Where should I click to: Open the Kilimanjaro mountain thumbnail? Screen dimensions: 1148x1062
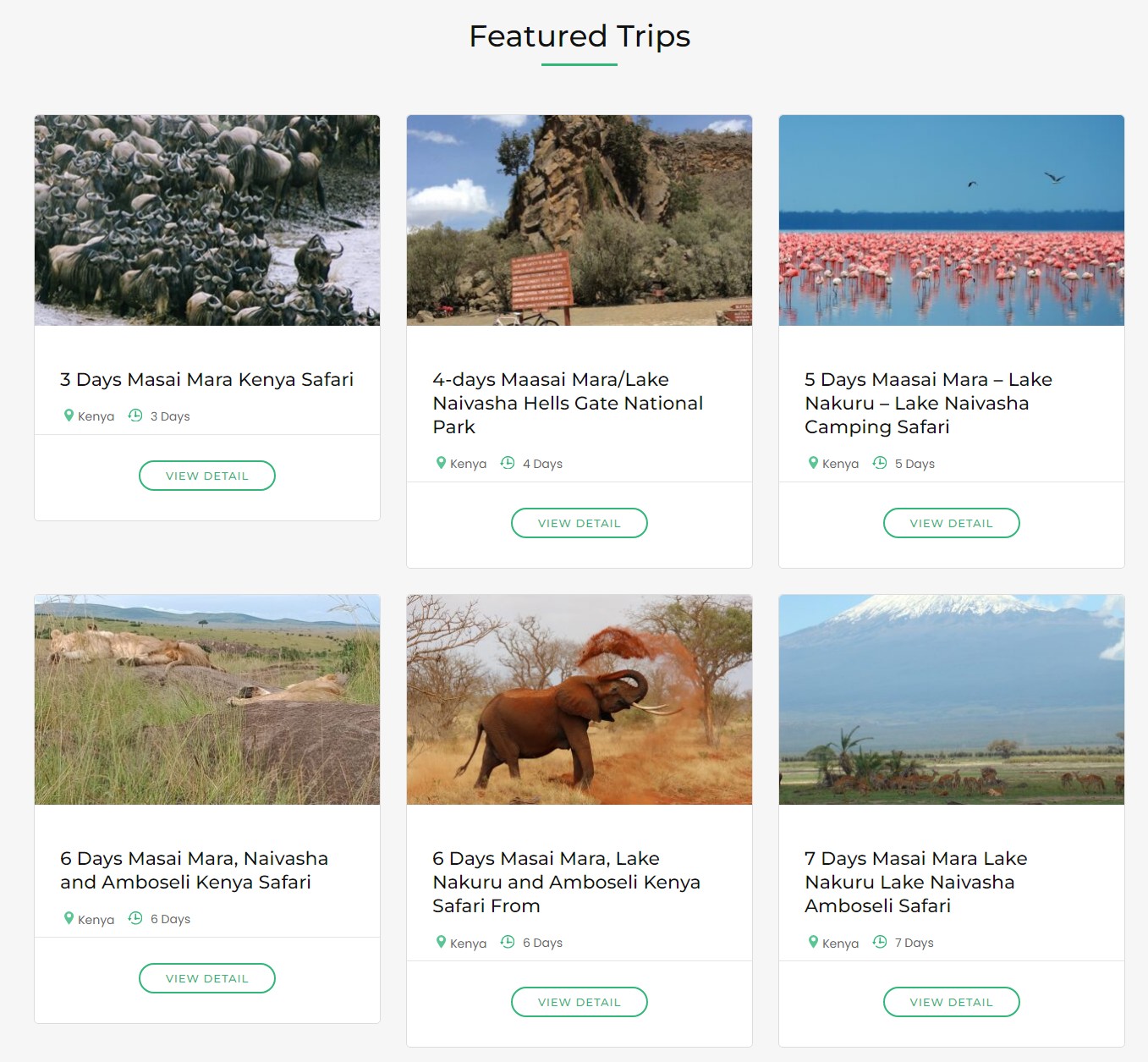(952, 699)
